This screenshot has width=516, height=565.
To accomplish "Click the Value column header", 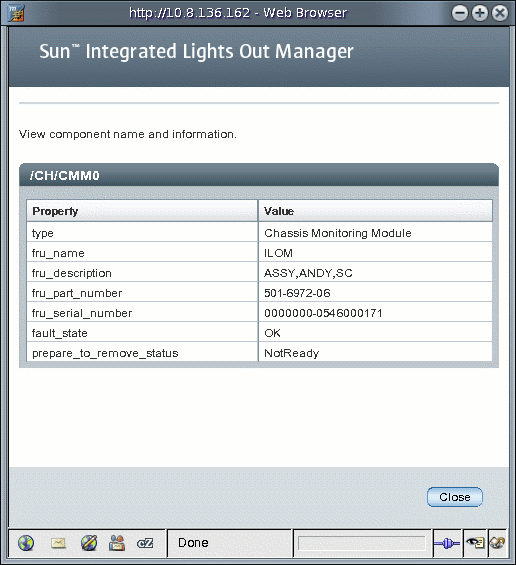I will [x=375, y=211].
